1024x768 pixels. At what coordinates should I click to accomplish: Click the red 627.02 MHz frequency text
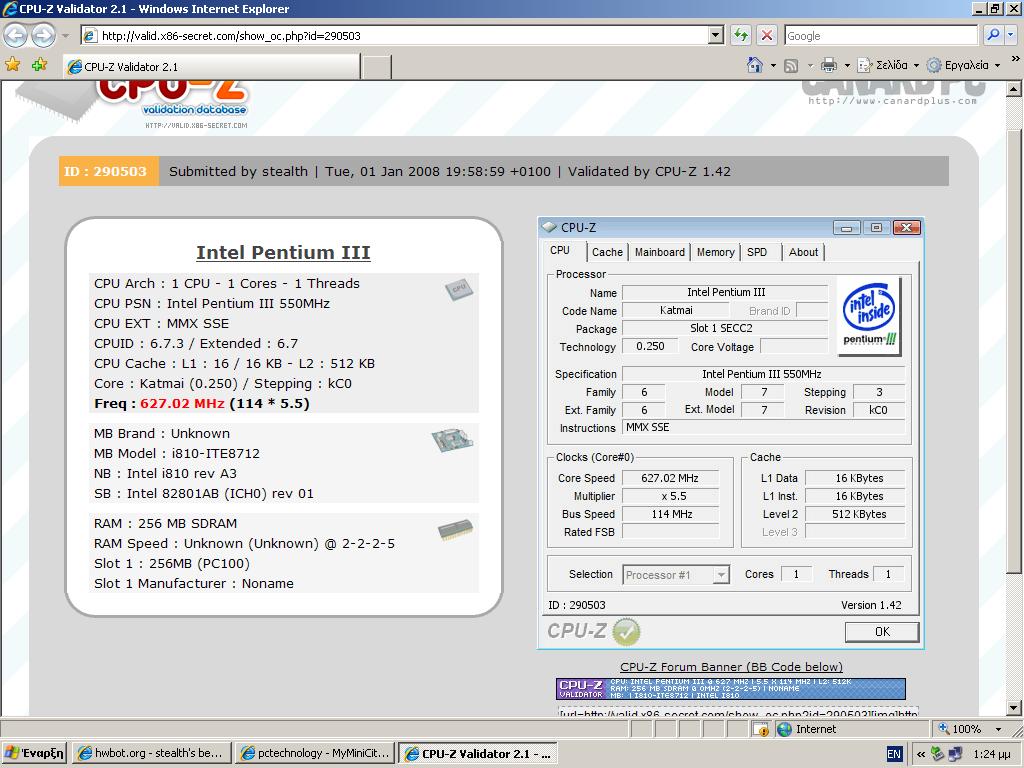coord(182,404)
